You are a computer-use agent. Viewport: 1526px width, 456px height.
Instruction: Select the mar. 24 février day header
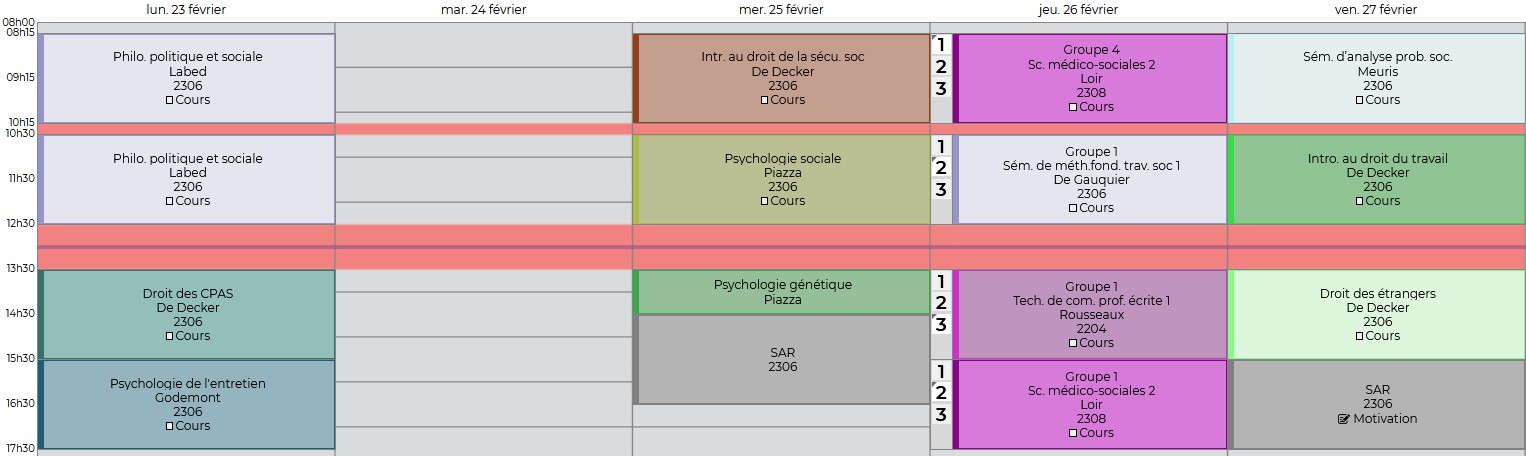click(483, 10)
